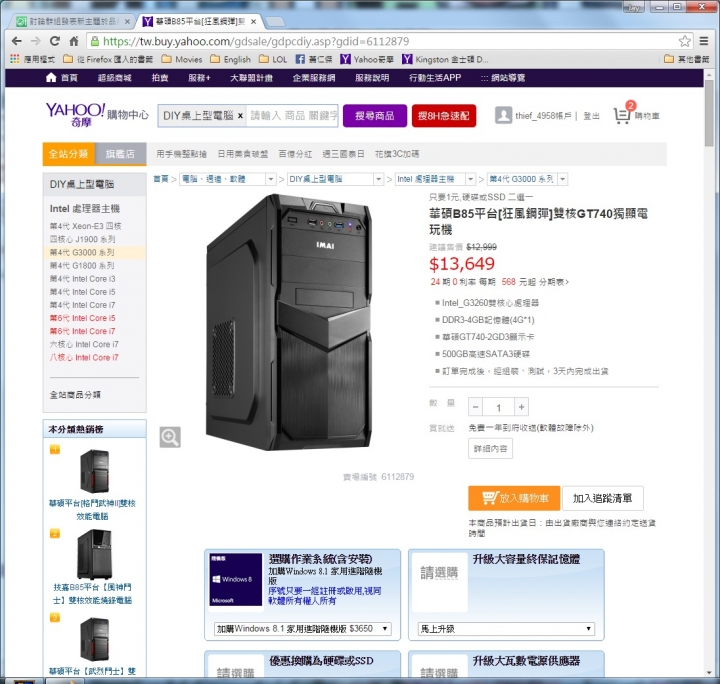Open the first best-seller product thumbnail

pos(94,471)
